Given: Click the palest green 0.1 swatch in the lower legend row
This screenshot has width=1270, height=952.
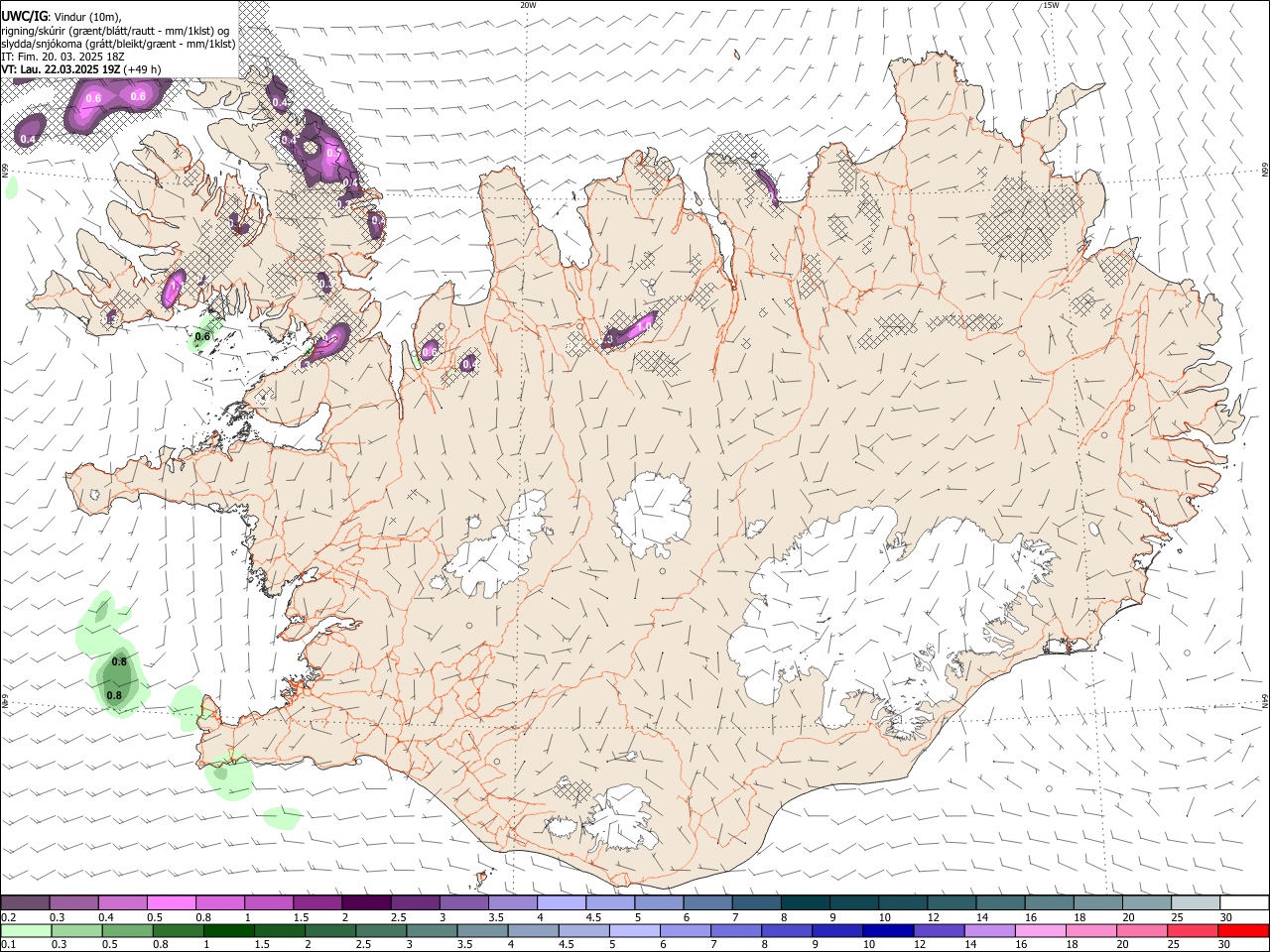Looking at the screenshot, I should 26,930.
